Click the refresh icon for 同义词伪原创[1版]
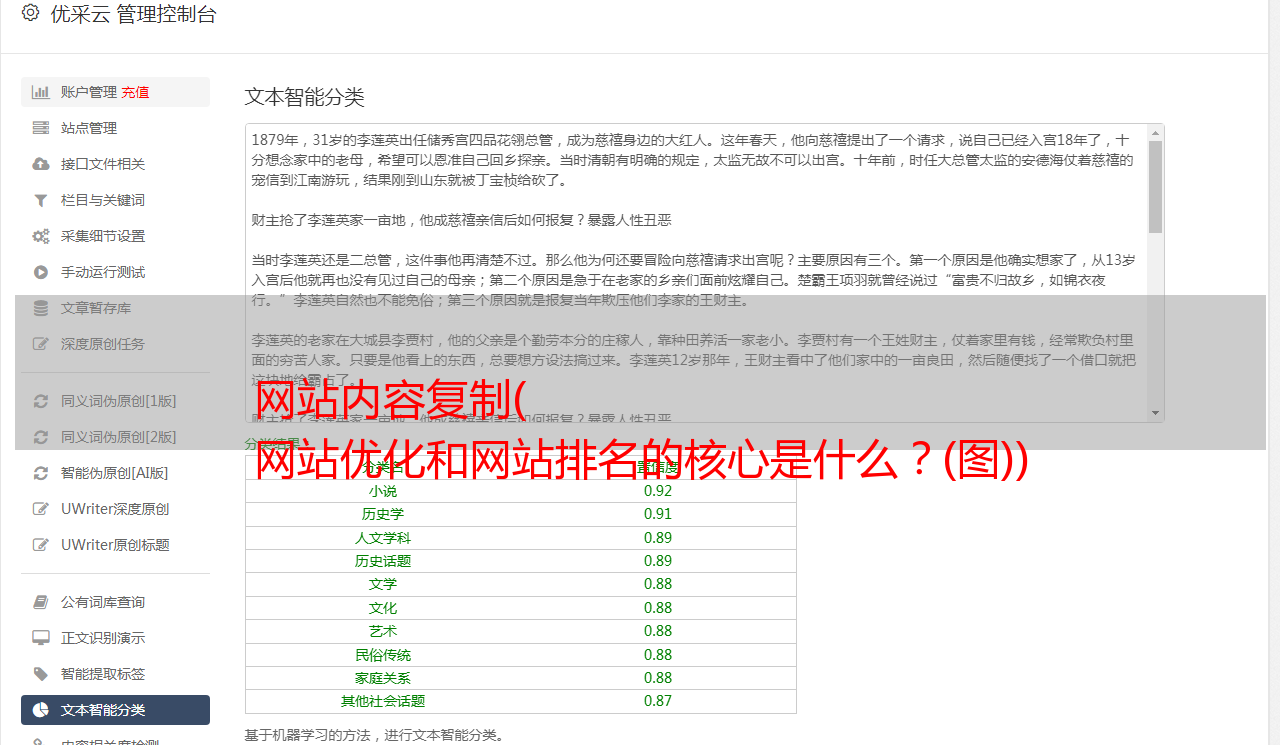Image resolution: width=1280 pixels, height=745 pixels. [41, 401]
